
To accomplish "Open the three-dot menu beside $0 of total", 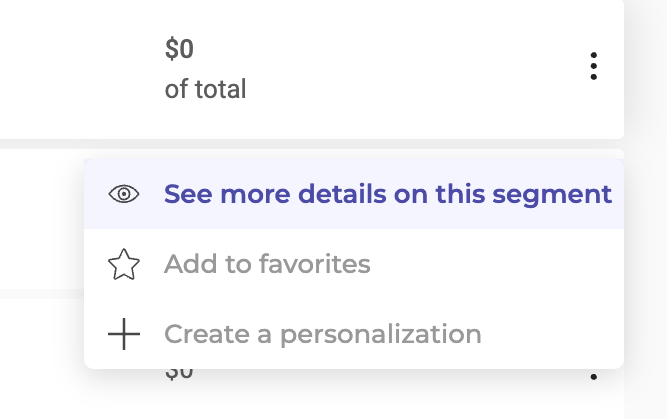I will 593,66.
